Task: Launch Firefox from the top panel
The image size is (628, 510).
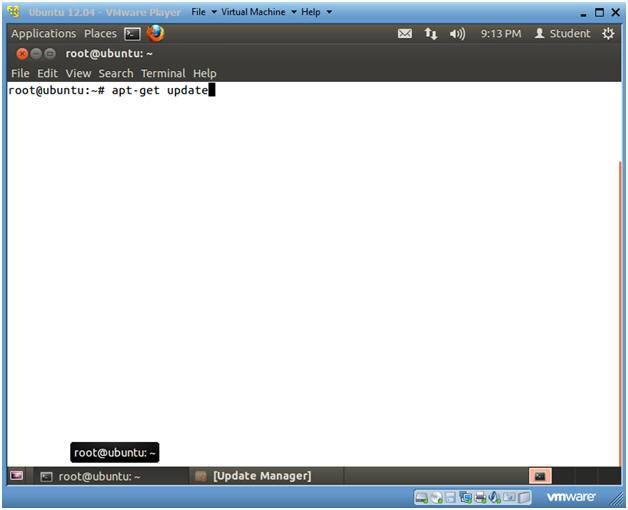Action: click(155, 33)
